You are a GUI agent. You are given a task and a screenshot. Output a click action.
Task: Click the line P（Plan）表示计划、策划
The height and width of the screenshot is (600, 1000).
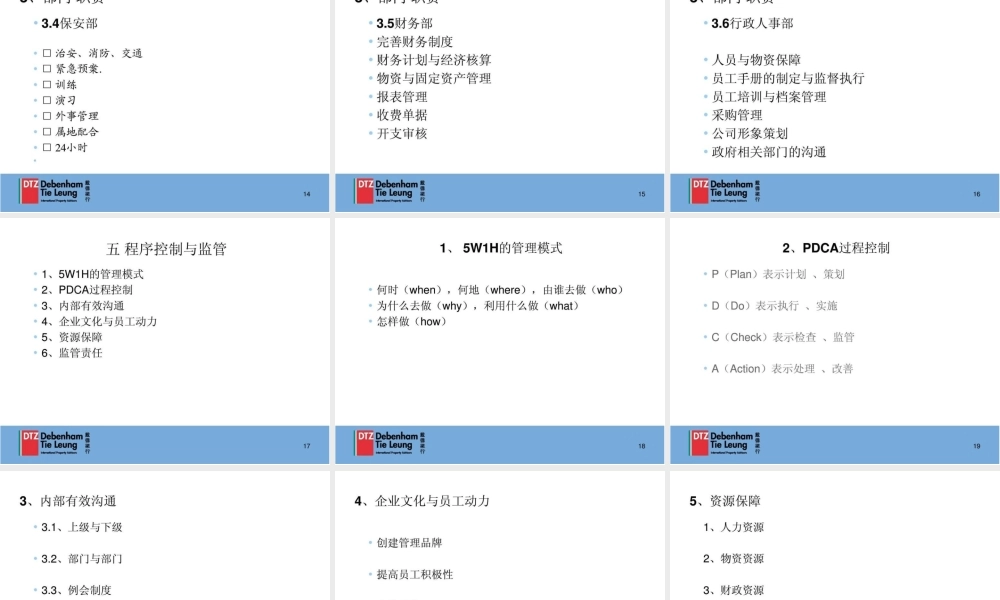[x=778, y=274]
